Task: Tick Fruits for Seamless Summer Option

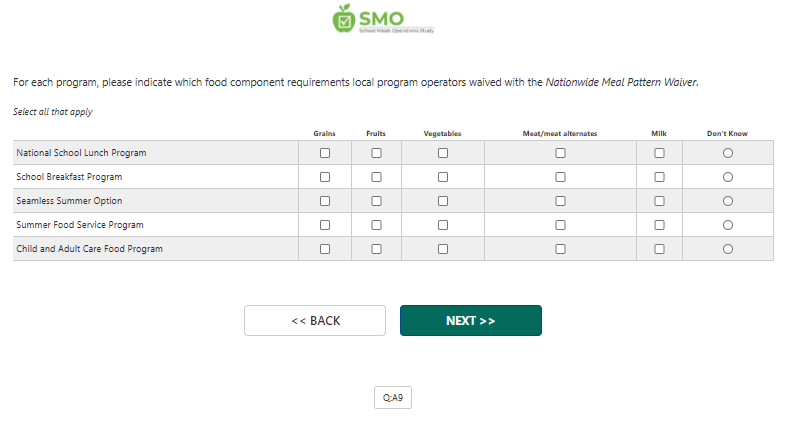Action: point(376,201)
